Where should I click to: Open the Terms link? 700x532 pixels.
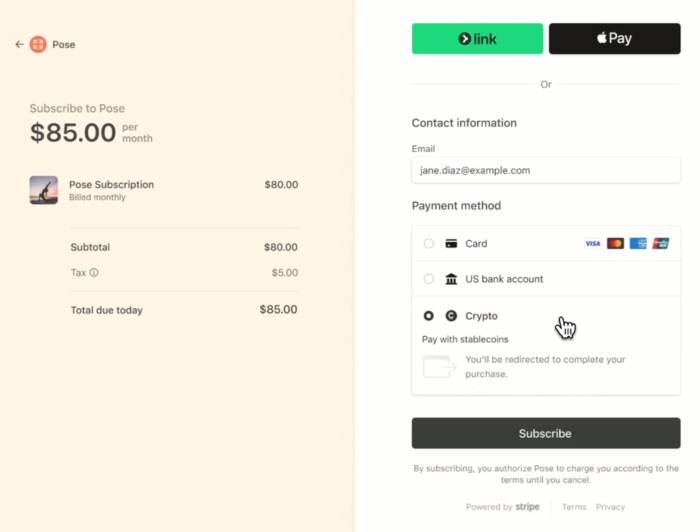574,507
